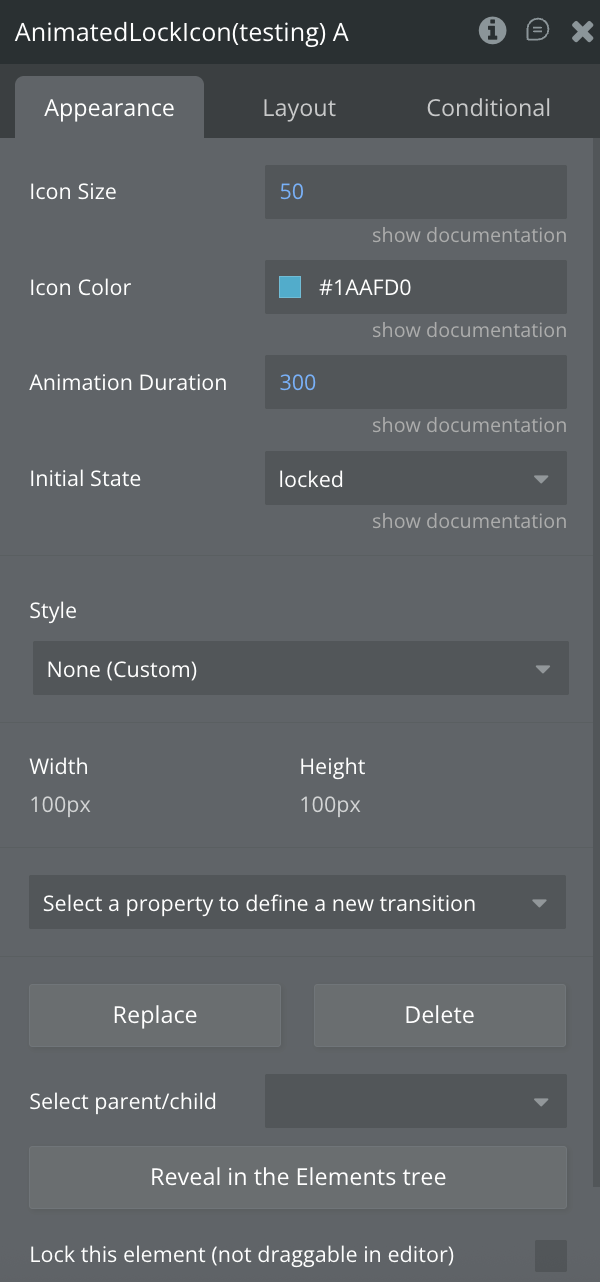Expand the Initial State dropdown
The height and width of the screenshot is (1282, 600).
click(x=415, y=479)
